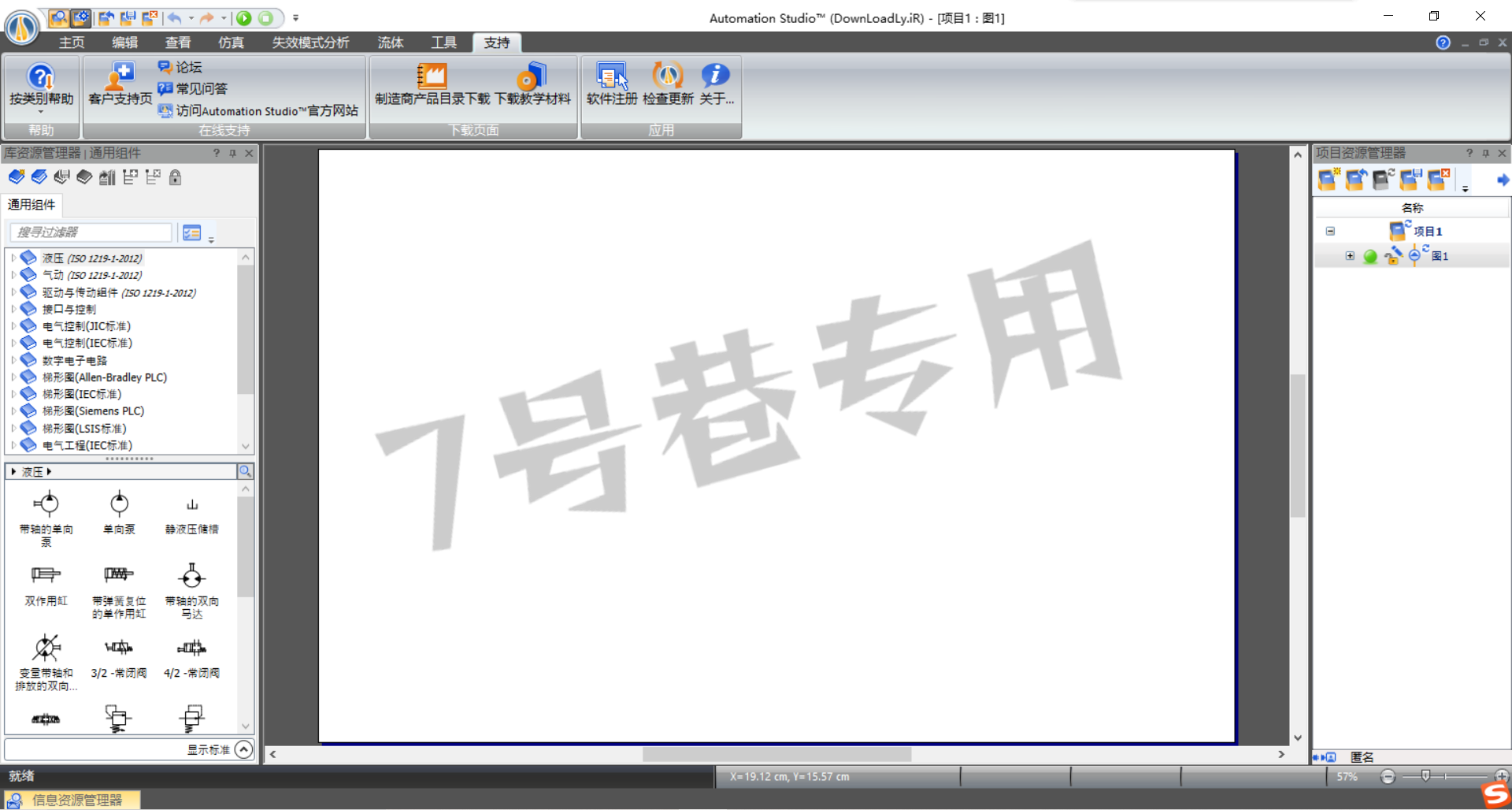Select the 3/2 -常闭阀 valve component
The height and width of the screenshot is (810, 1512).
119,658
